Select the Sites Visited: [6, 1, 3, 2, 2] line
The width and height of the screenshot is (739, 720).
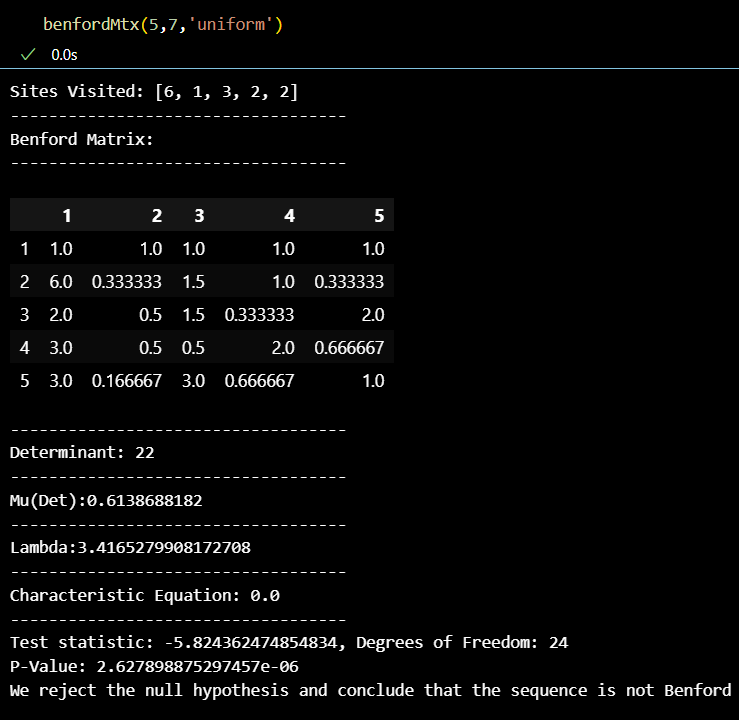tap(154, 91)
